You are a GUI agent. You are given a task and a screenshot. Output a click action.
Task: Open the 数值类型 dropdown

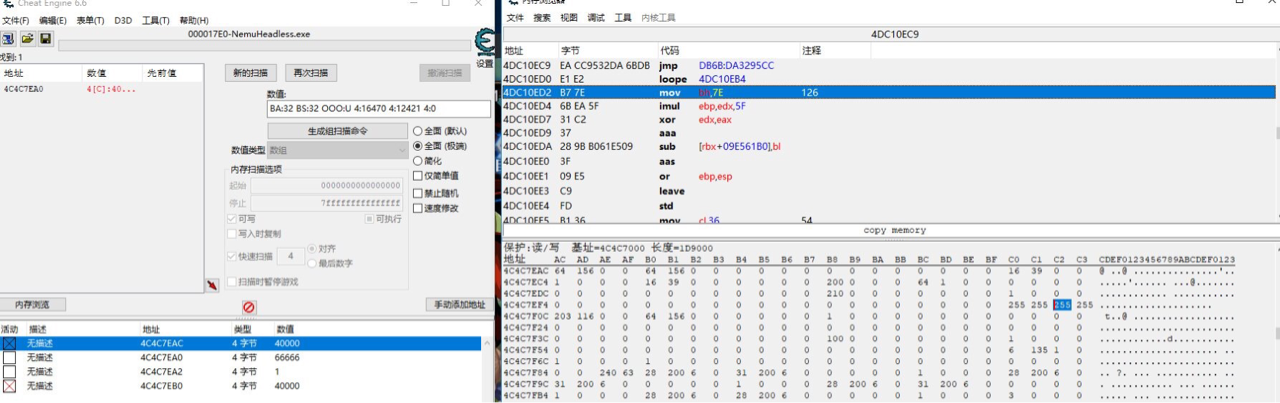coord(336,149)
